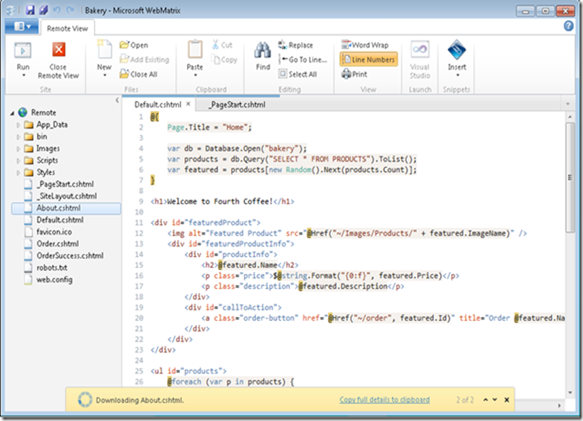The height and width of the screenshot is (421, 583).
Task: Toggle Word Wrap in View group
Action: [x=365, y=45]
